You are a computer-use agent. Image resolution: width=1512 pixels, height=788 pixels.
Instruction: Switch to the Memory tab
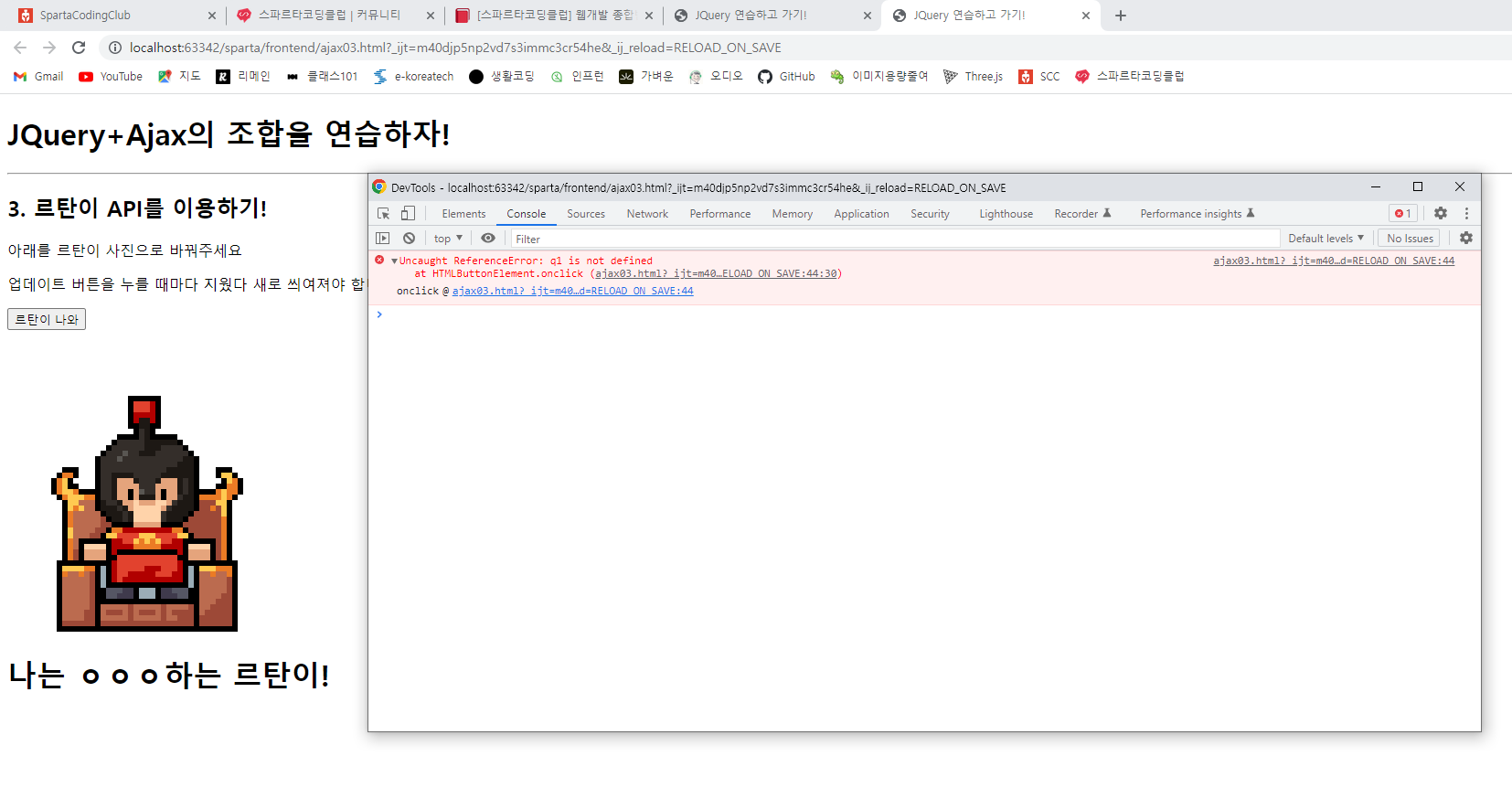(792, 214)
